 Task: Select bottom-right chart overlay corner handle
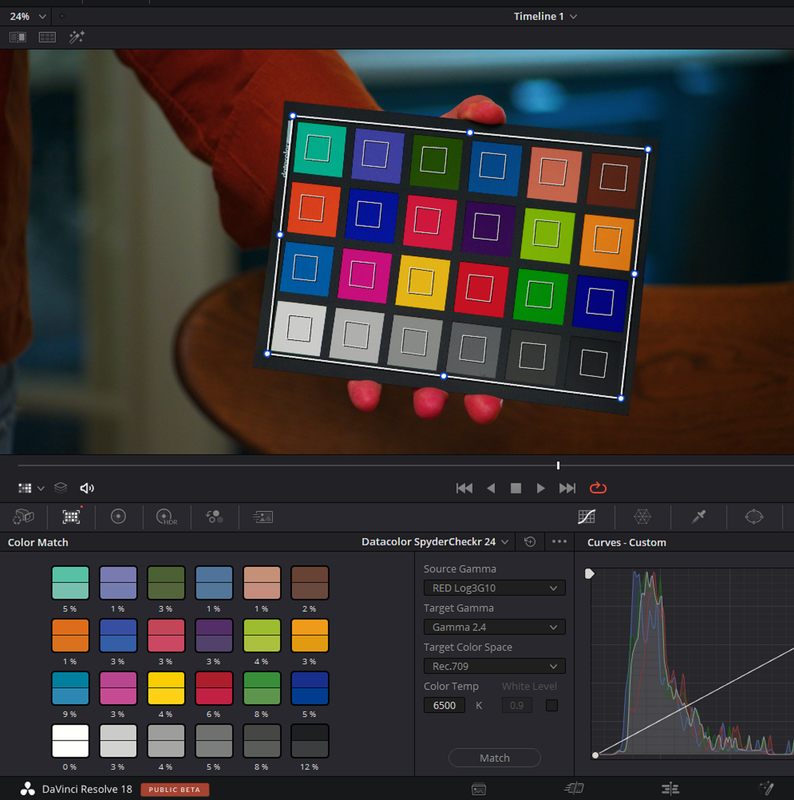tap(621, 398)
